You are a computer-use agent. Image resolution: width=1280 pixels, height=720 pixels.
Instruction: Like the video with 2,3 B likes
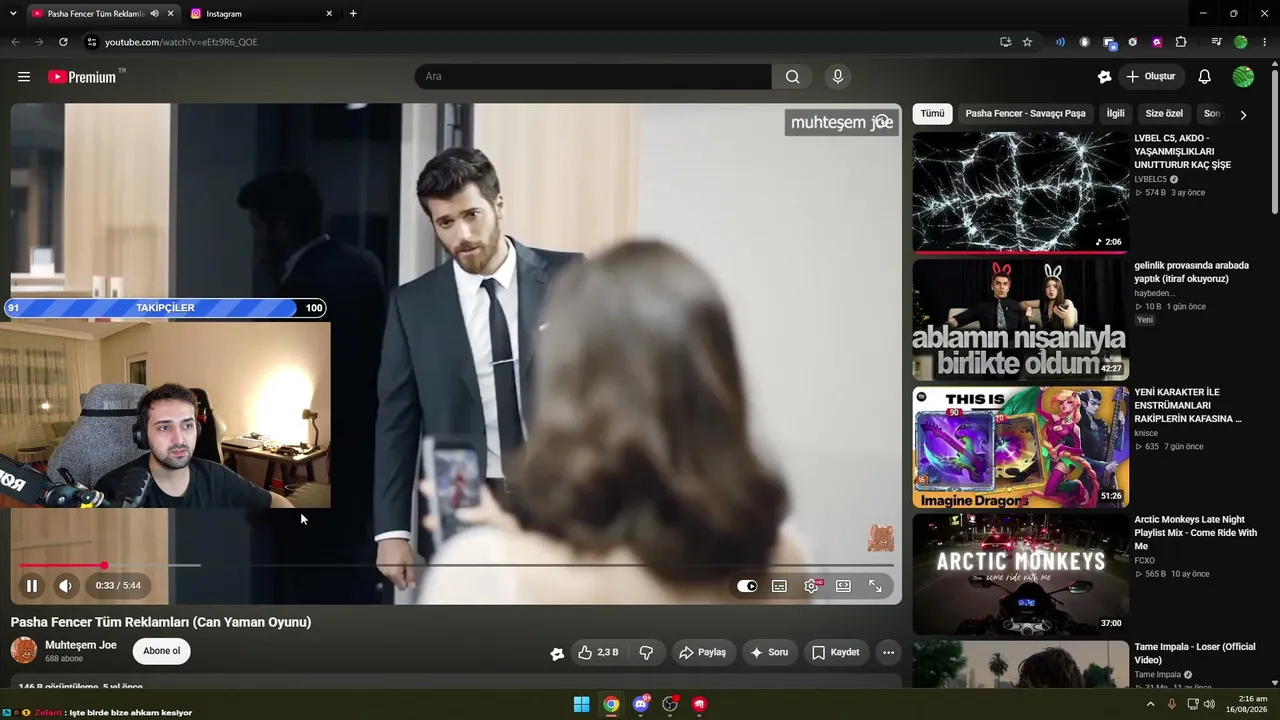(597, 652)
